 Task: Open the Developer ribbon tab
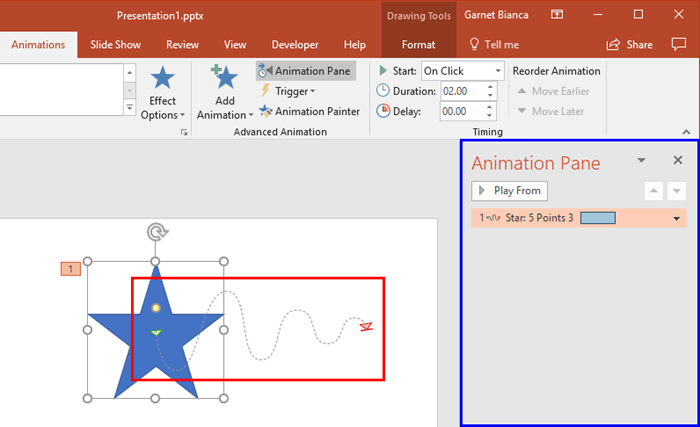click(x=295, y=45)
